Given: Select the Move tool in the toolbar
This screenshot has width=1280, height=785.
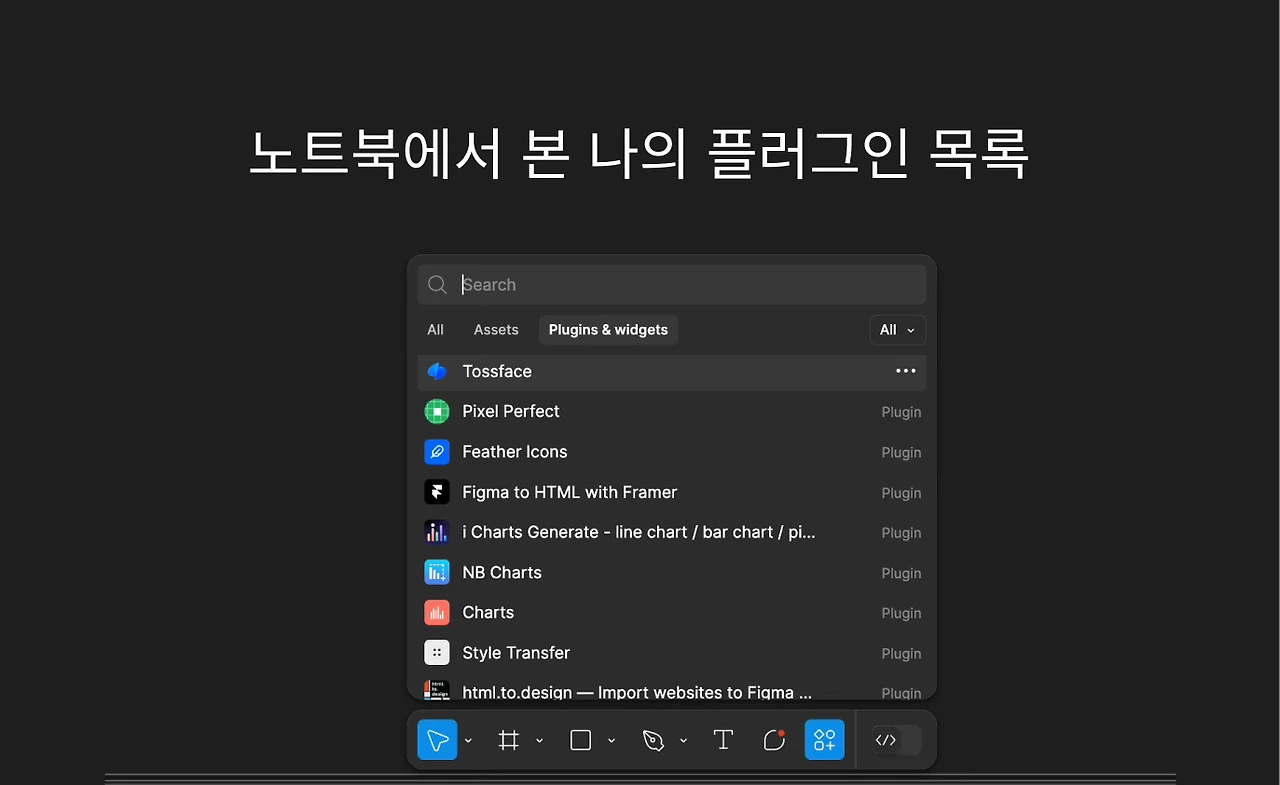Looking at the screenshot, I should click(x=437, y=740).
